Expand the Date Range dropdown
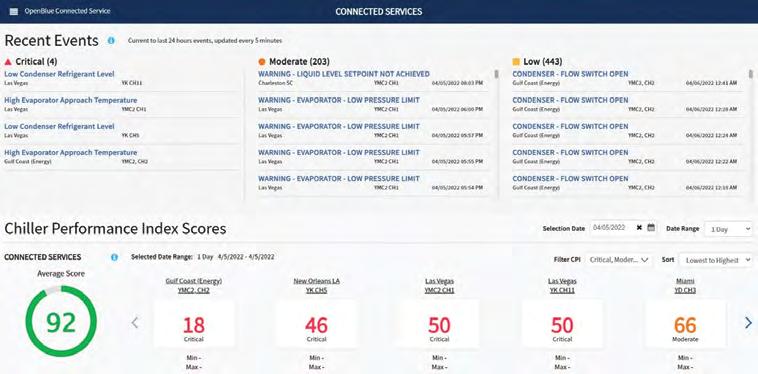This screenshot has height=374, width=758. (728, 229)
